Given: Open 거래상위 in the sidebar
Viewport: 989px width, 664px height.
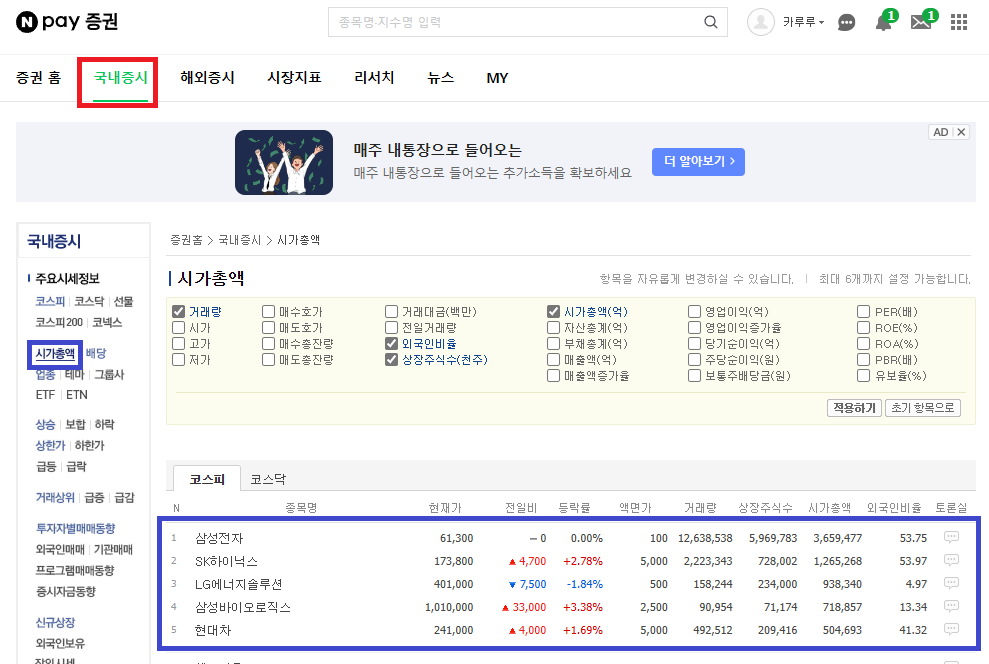Looking at the screenshot, I should (x=55, y=498).
